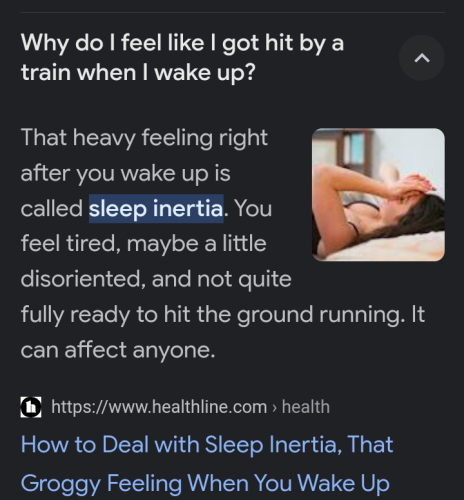Click the highlighted 'sleep inertia' term
Screen dimensions: 464x500
click(x=156, y=208)
